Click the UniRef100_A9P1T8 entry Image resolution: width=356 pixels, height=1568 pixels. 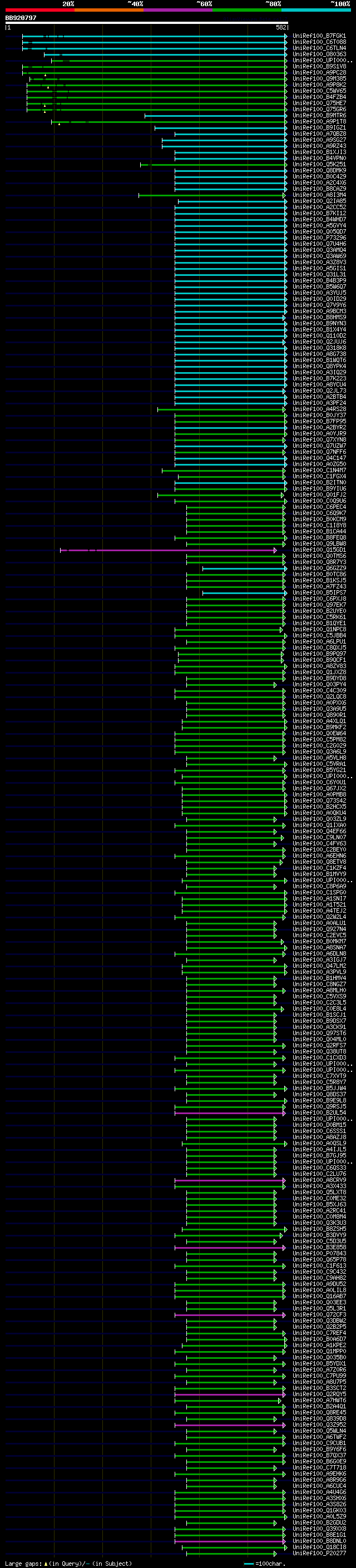(x=319, y=122)
